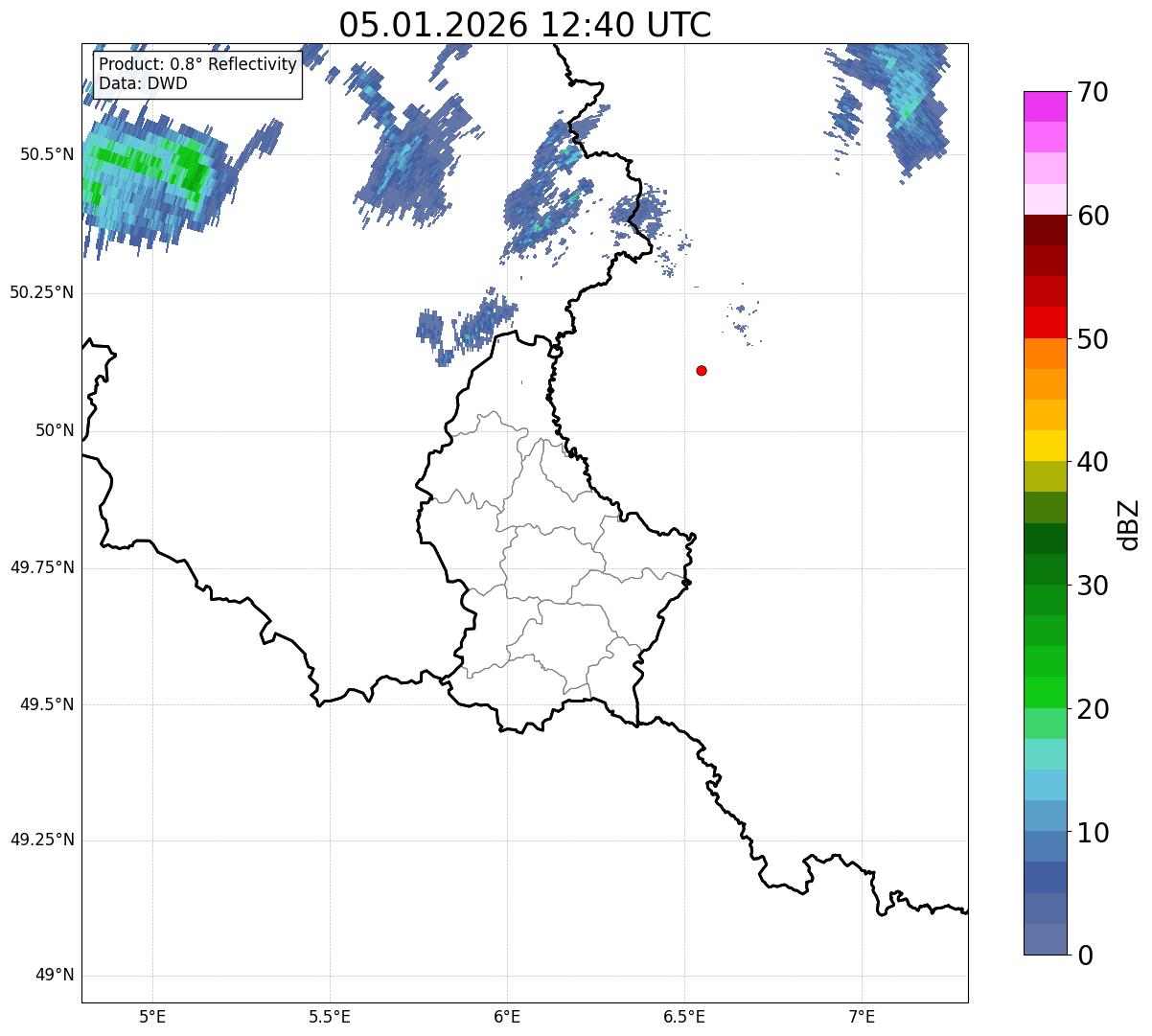Click the 70 value on the colorbar

1093,92
